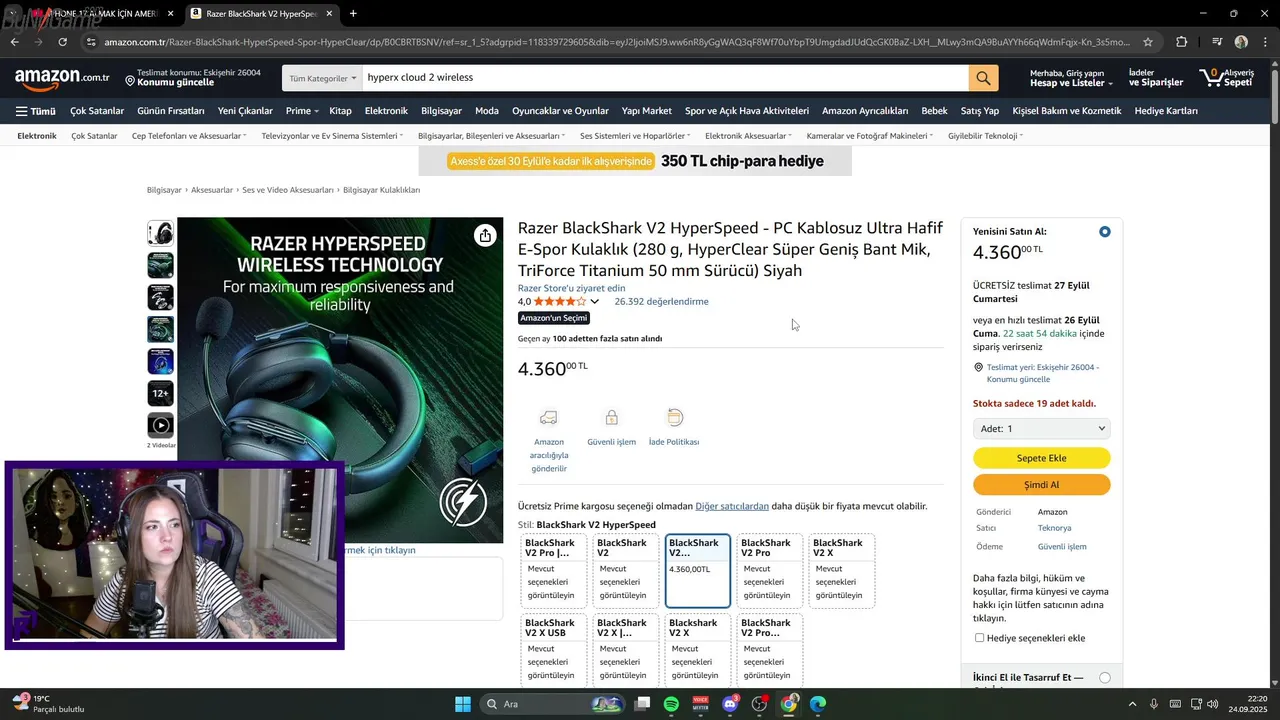Open the Windows Start menu
Viewport: 1280px width, 720px height.
[463, 704]
